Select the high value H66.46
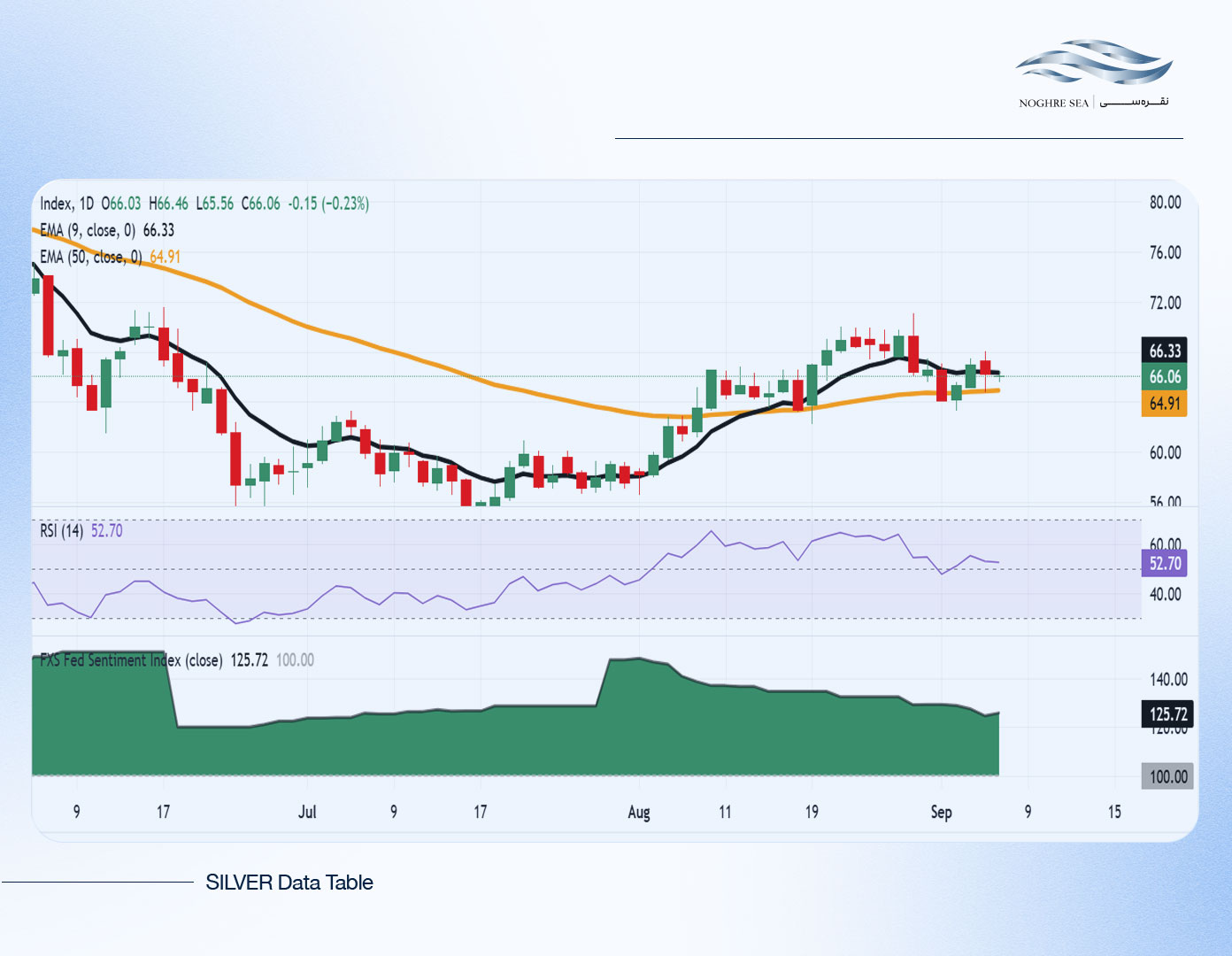1232x956 pixels. pyautogui.click(x=168, y=204)
